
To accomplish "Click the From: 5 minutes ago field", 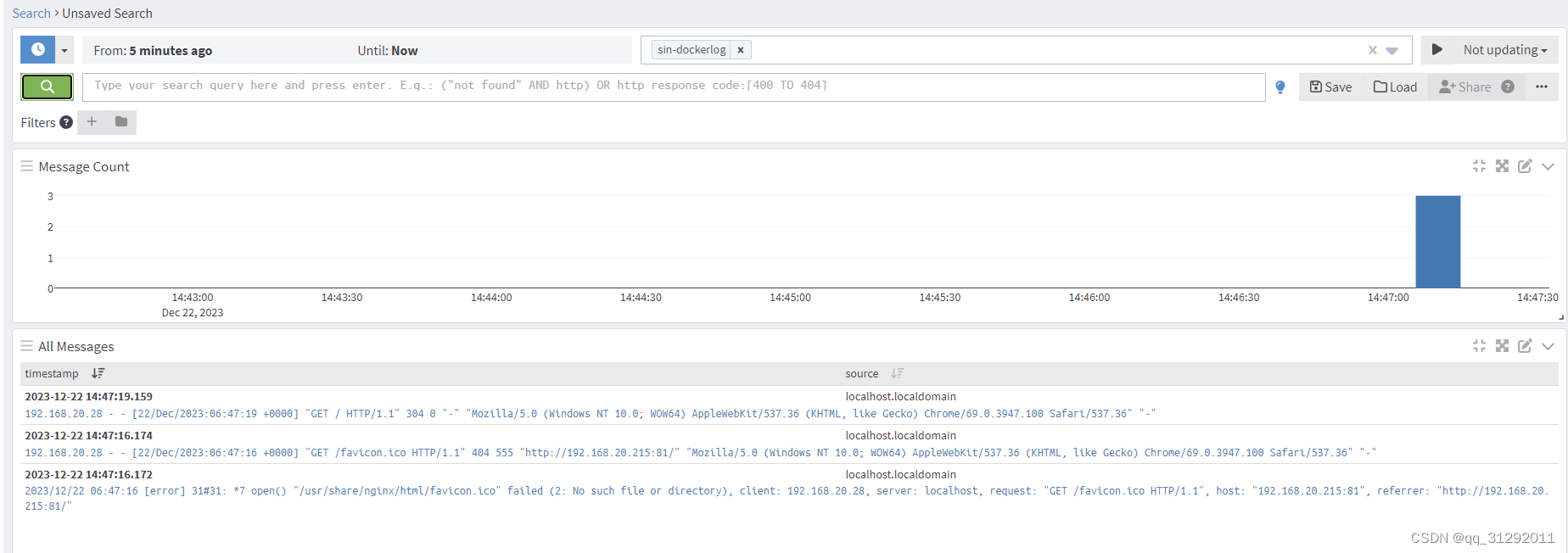I will click(153, 51).
